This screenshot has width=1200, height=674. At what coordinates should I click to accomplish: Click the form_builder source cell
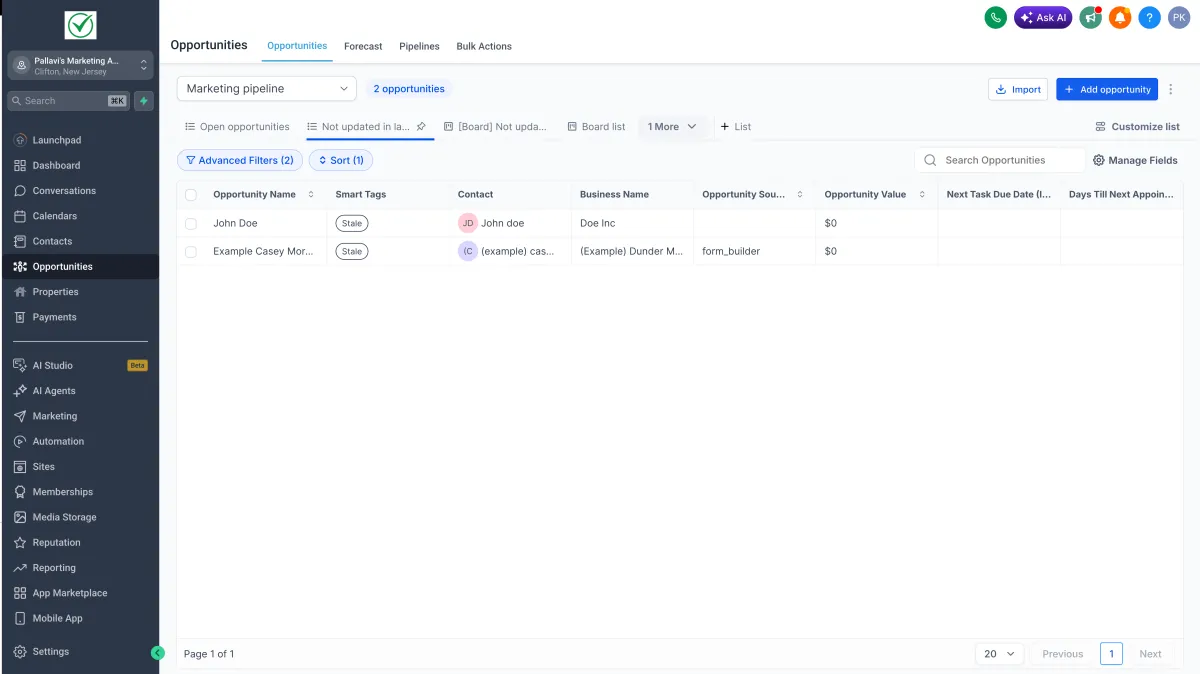(x=731, y=251)
